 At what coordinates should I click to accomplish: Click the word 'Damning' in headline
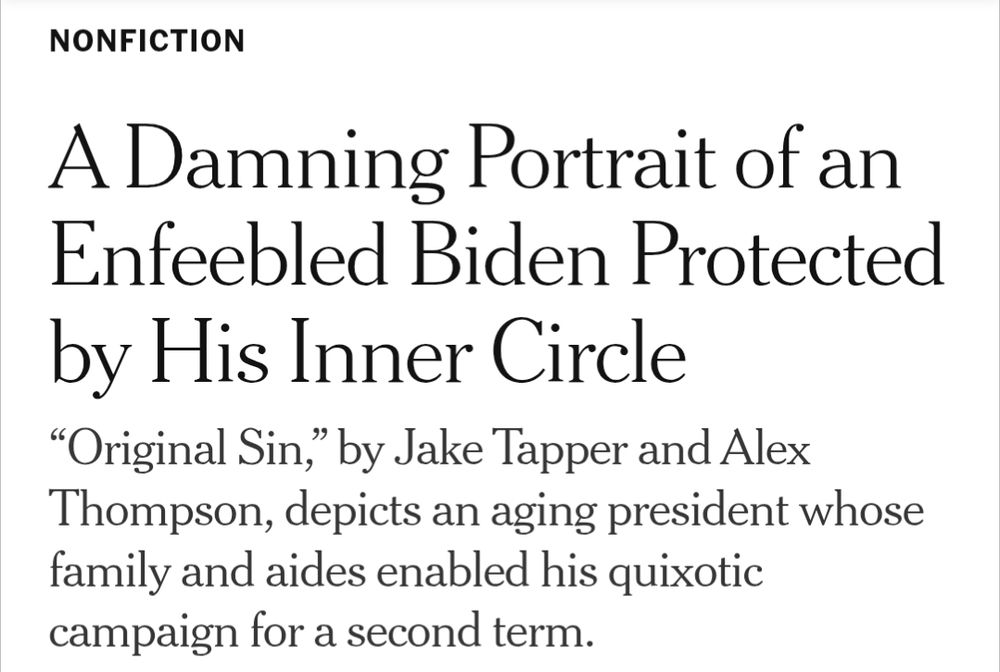coord(286,161)
